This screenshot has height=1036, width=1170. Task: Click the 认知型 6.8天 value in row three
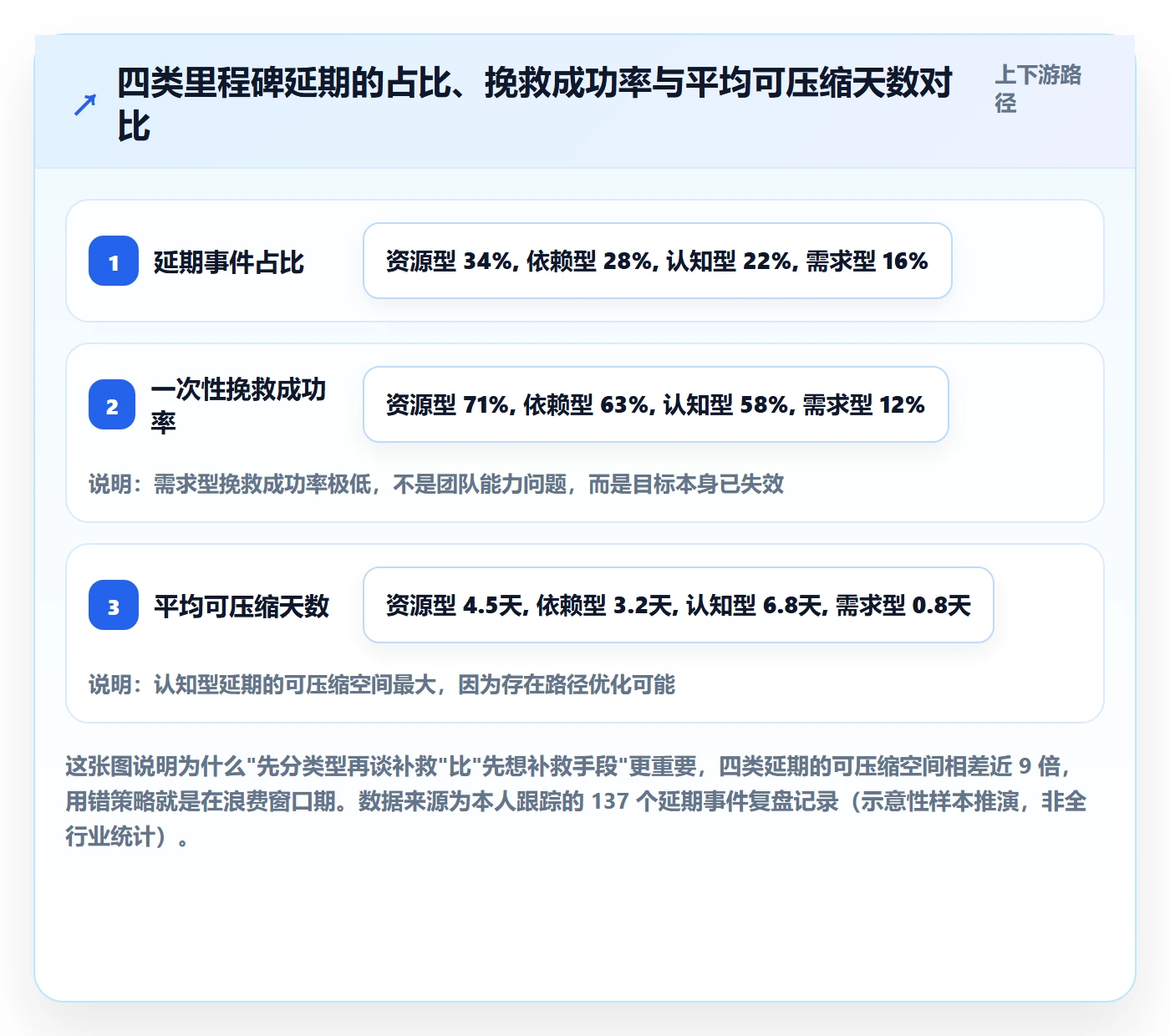point(755,606)
